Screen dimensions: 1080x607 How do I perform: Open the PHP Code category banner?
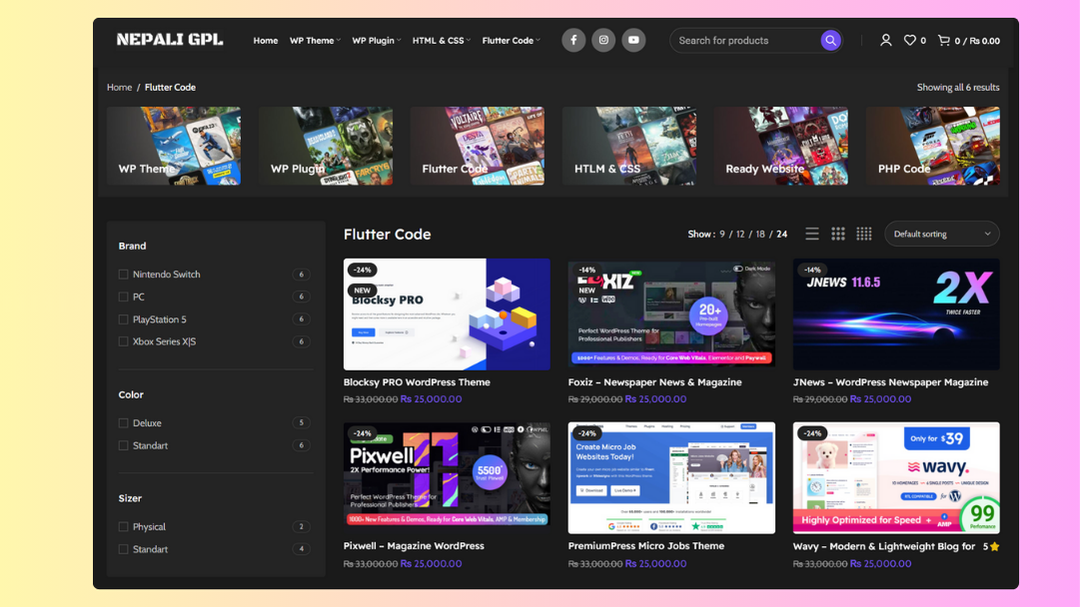[x=933, y=145]
